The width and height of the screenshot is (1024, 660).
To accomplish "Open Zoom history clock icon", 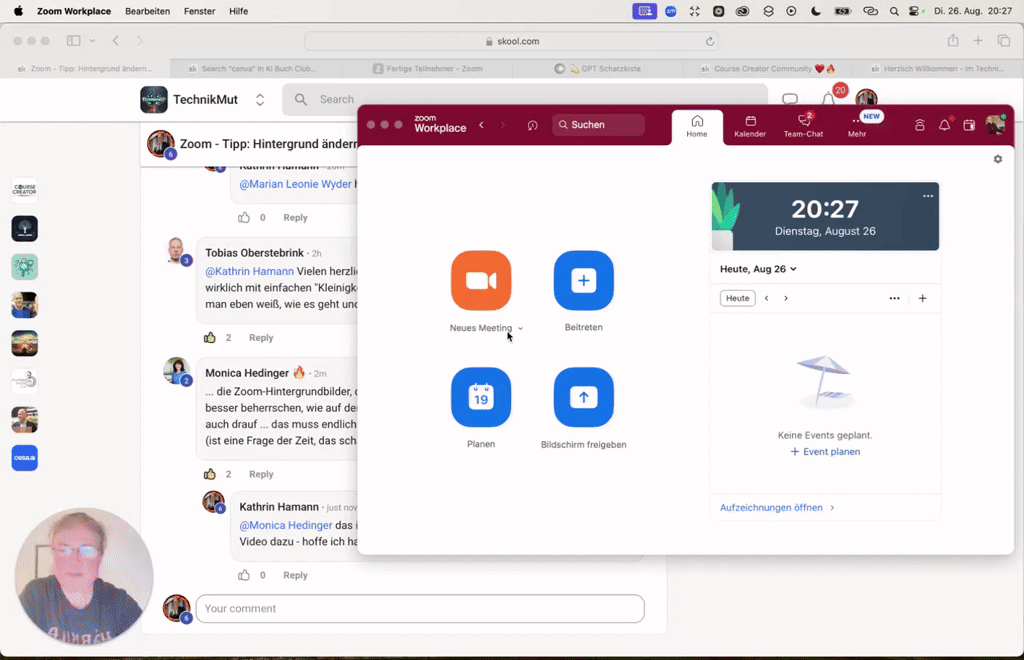I will [532, 125].
